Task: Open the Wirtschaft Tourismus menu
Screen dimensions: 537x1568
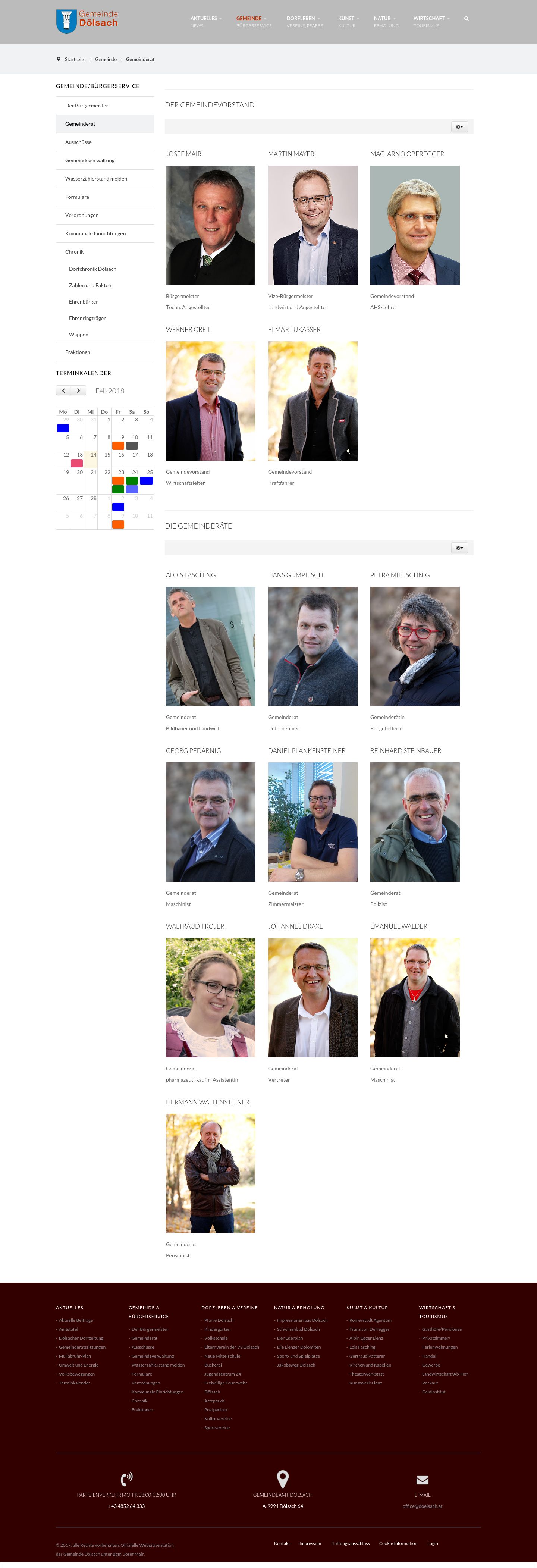Action: [431, 21]
